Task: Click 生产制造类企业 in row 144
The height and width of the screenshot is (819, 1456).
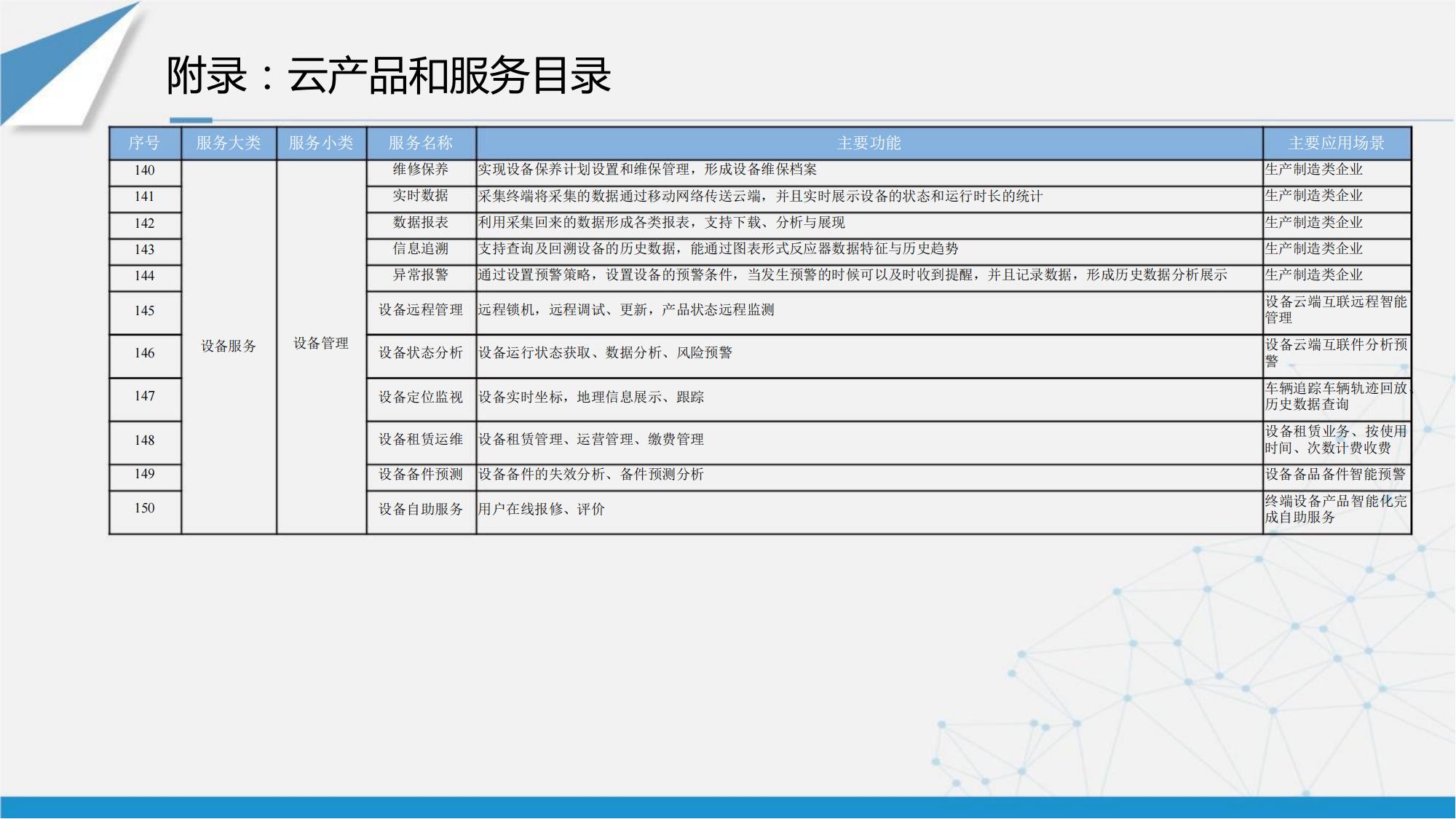Action: tap(1314, 275)
